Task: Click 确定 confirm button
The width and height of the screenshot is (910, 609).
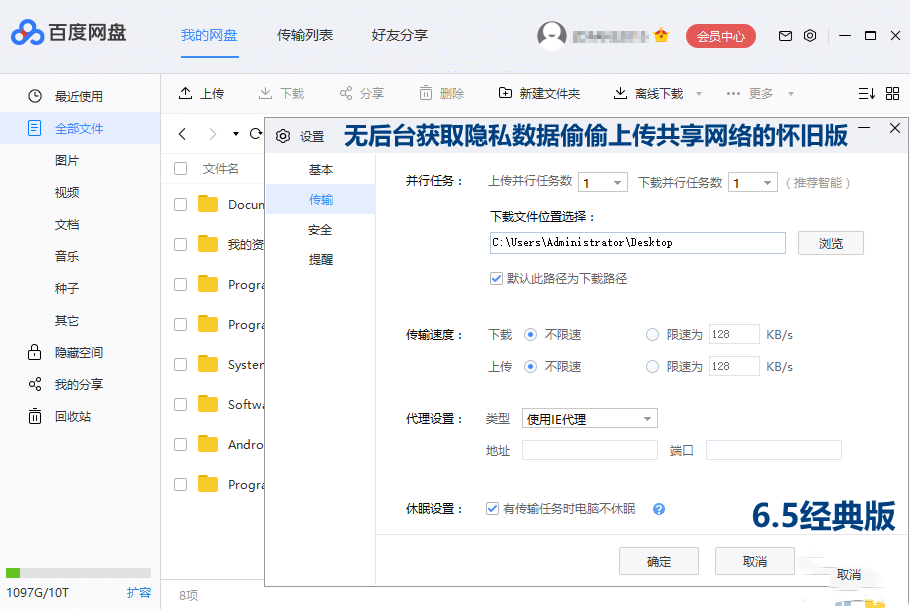Action: 659,561
